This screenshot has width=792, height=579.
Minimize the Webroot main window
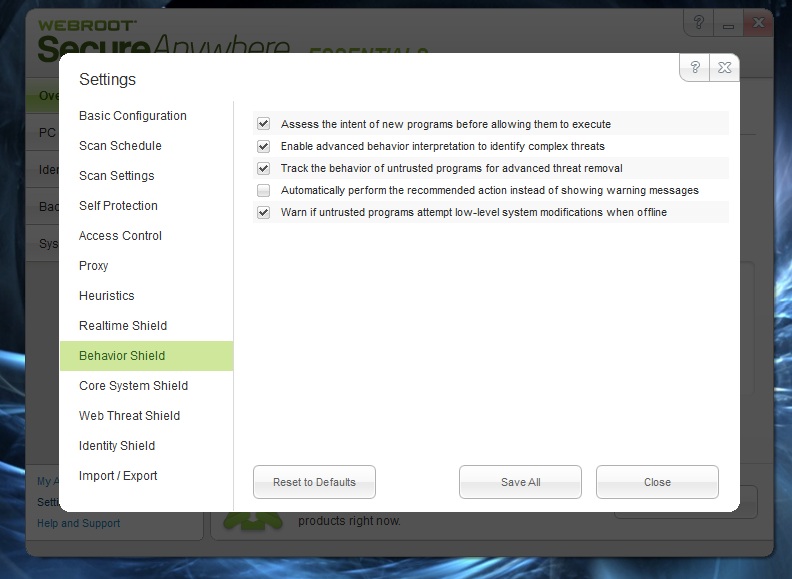pyautogui.click(x=728, y=23)
